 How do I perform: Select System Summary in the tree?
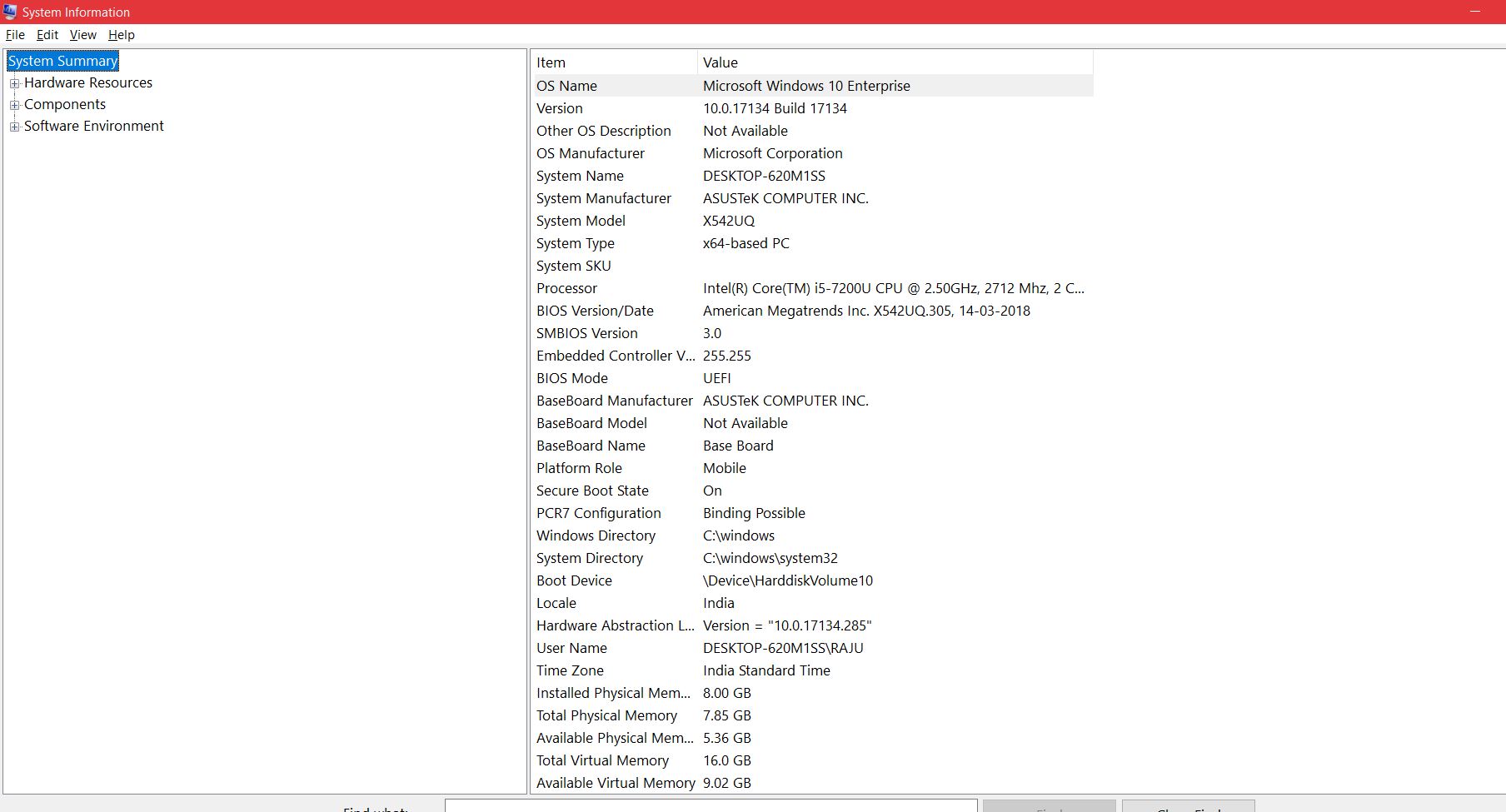click(x=63, y=61)
